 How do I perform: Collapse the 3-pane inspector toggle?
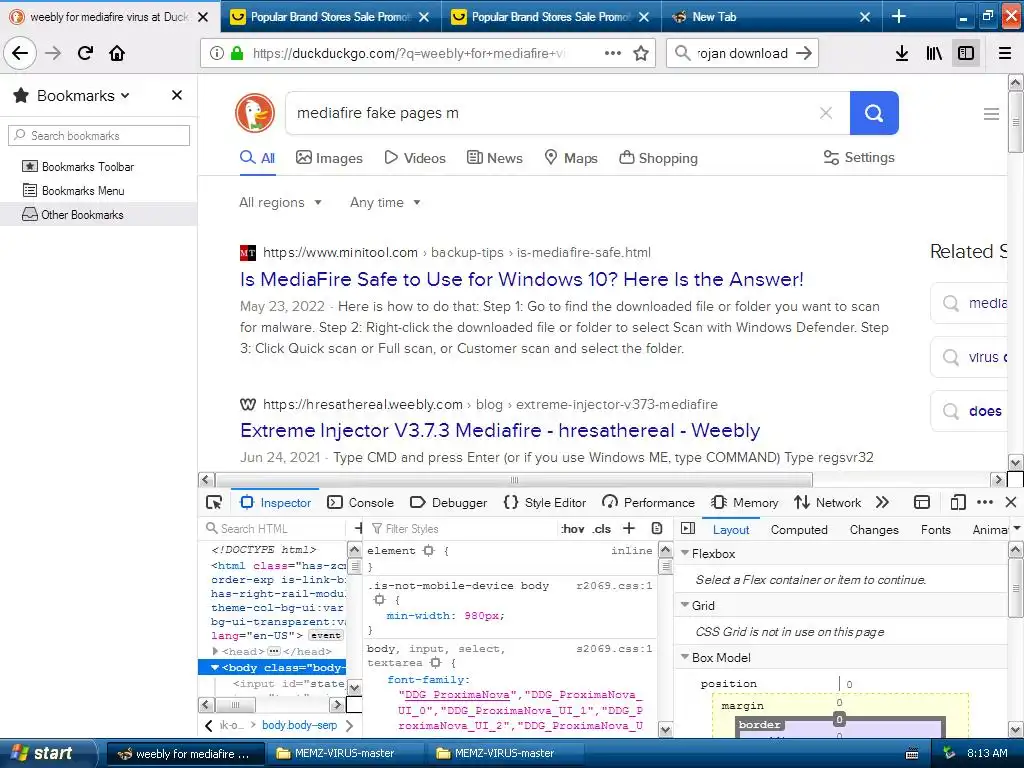tap(688, 528)
